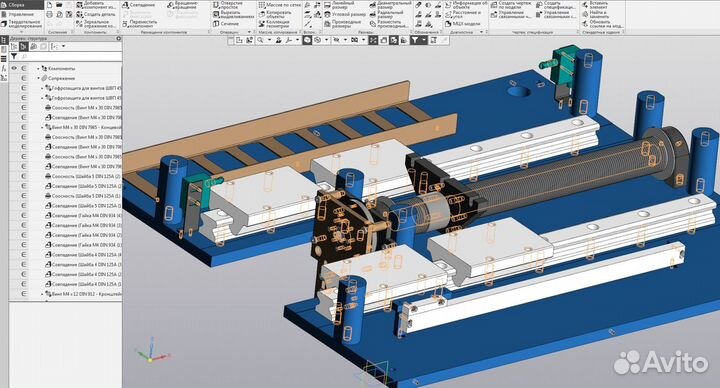The height and width of the screenshot is (388, 720).
Task: Click the Создать чертеж по модели command
Action: point(510,5)
